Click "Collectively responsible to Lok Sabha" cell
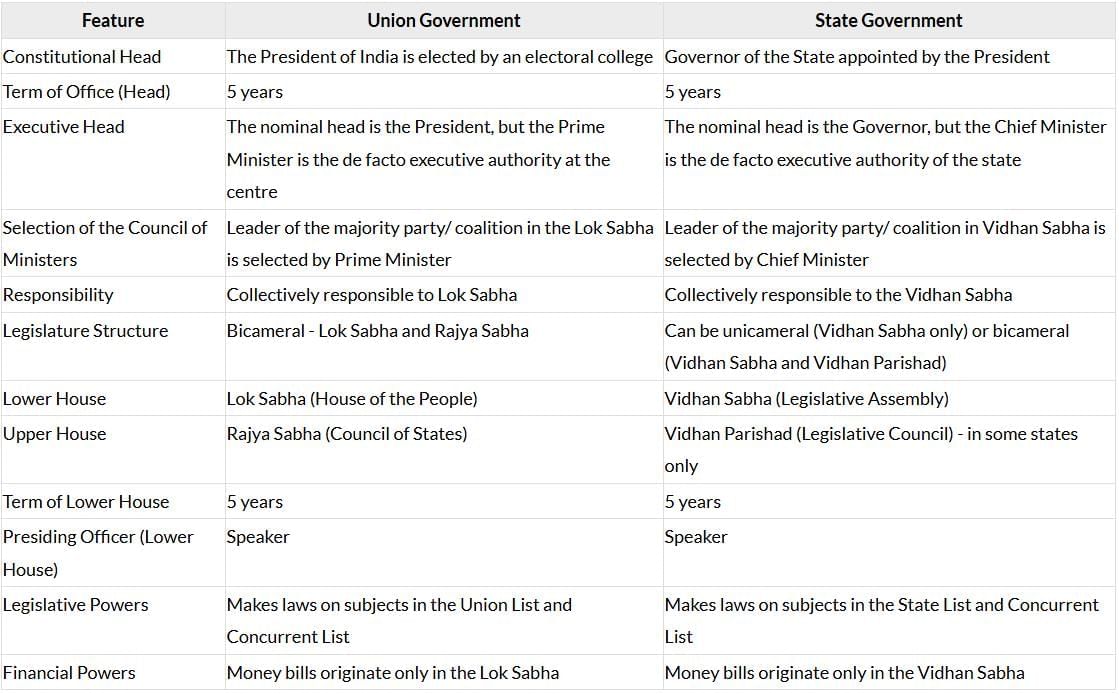 (x=372, y=295)
